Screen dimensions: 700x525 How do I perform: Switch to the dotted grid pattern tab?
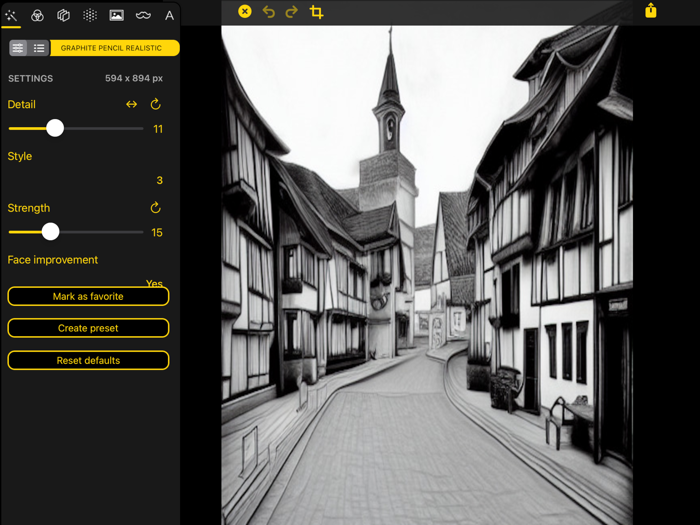point(90,16)
